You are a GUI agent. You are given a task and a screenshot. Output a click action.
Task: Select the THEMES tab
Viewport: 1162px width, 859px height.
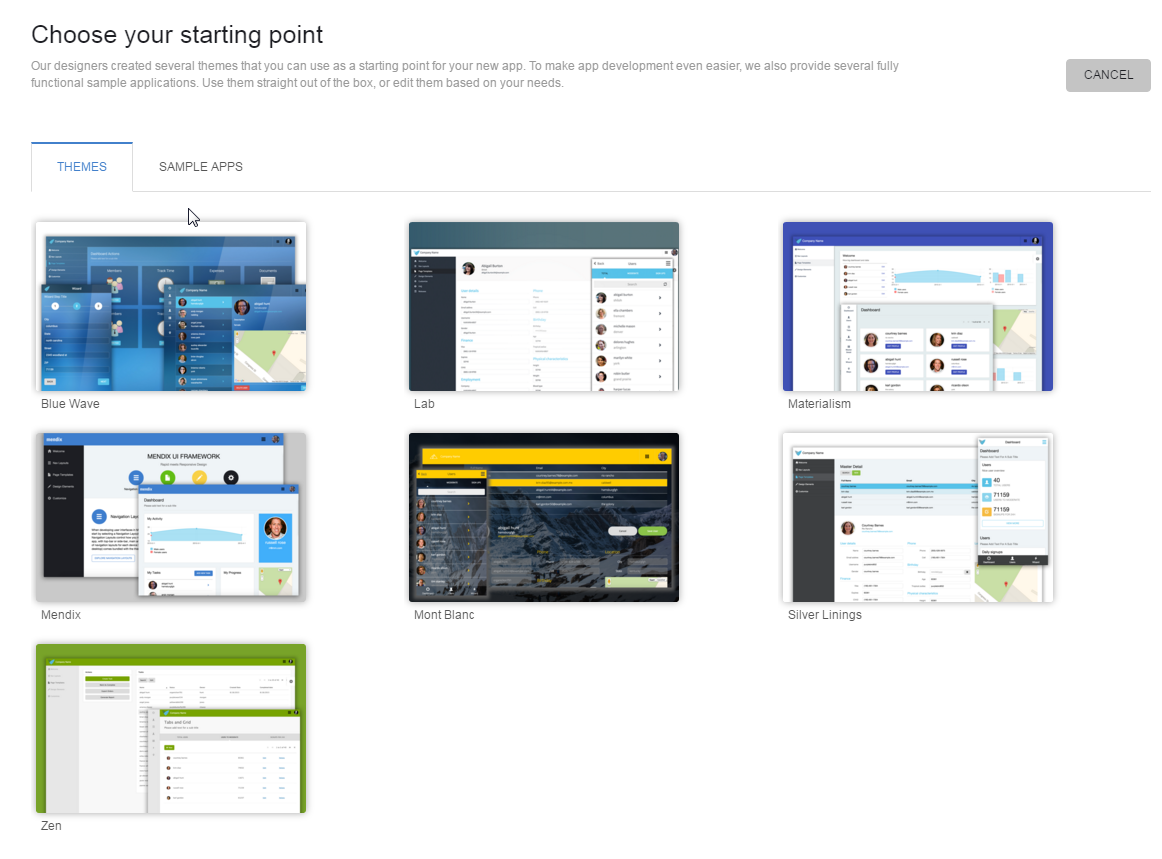[x=81, y=166]
